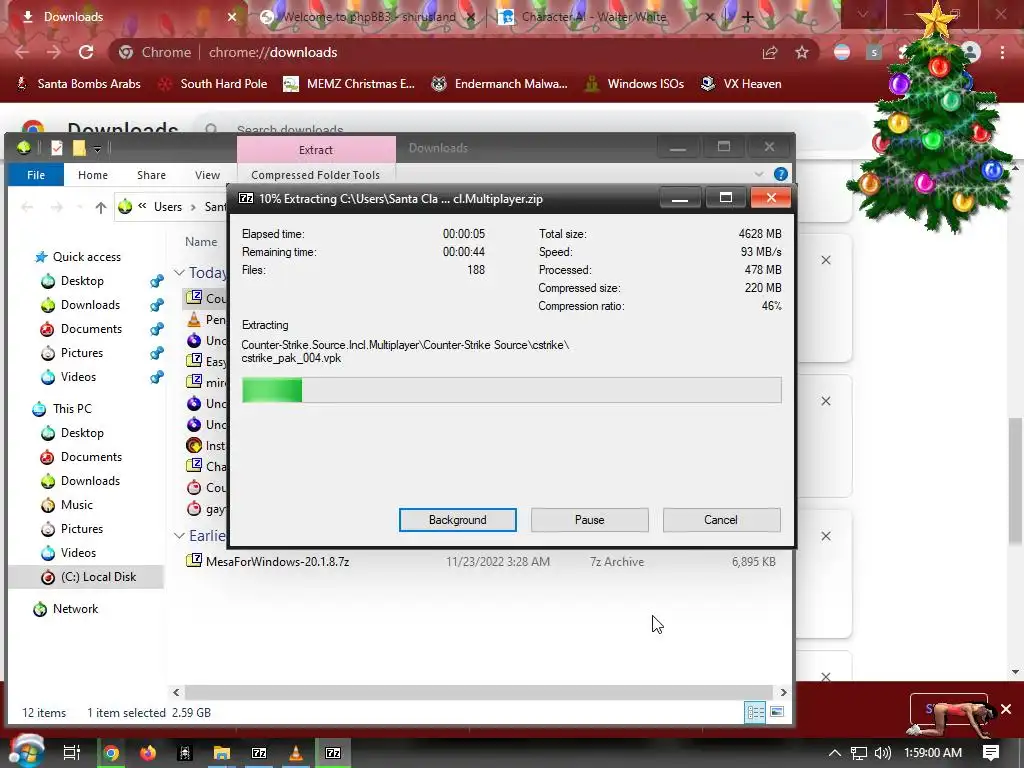Screen dimensions: 1024x768
Task: Open the Chrome three-dot menu
Action: pyautogui.click(x=1002, y=52)
